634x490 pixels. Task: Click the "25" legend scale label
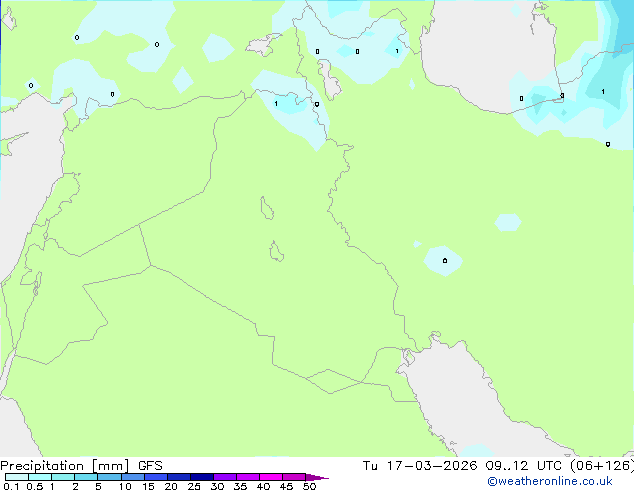coord(194,486)
